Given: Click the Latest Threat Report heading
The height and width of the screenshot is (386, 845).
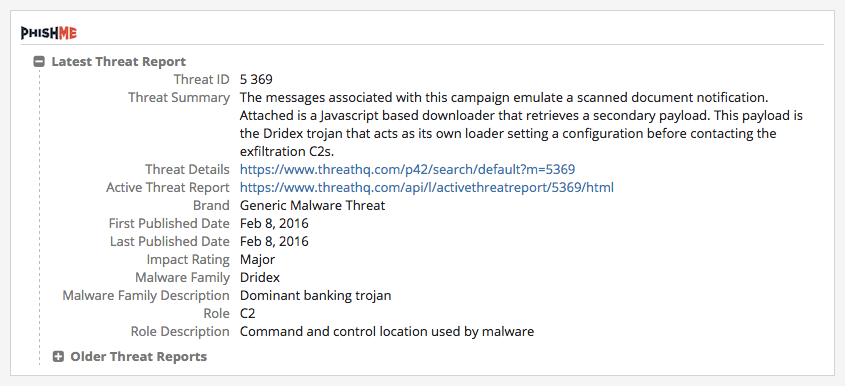Looking at the screenshot, I should coord(119,61).
